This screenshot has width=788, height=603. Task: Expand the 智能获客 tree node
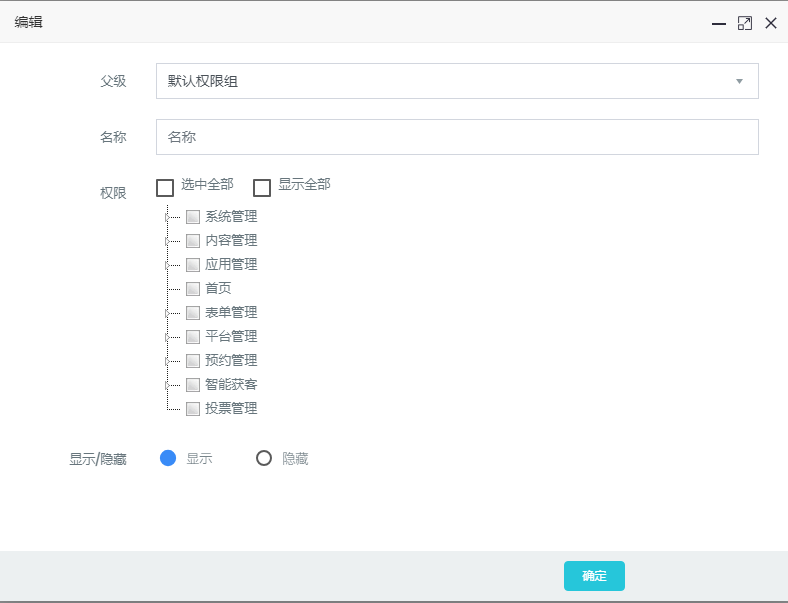(168, 385)
